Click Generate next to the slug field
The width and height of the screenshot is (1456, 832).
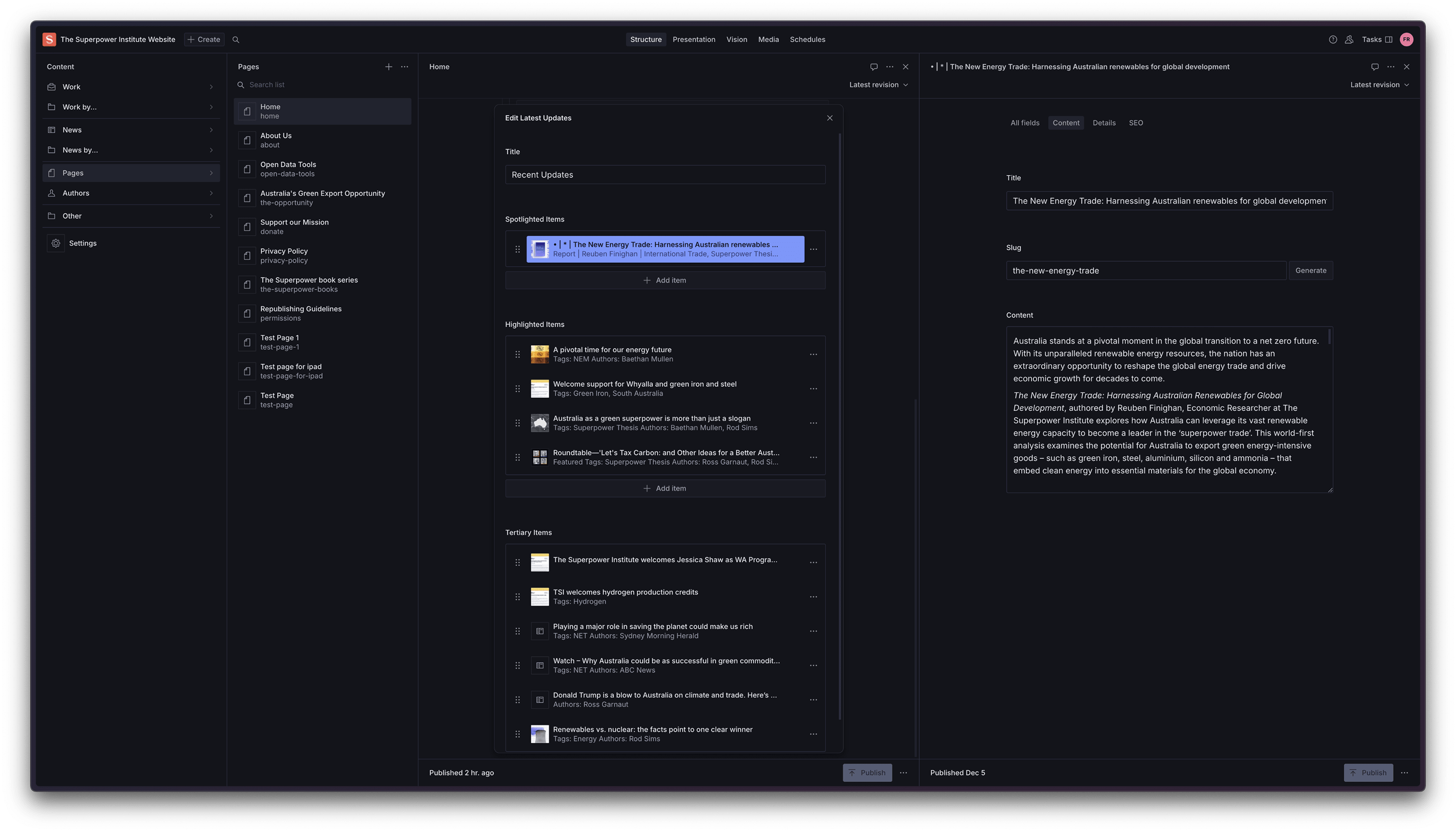point(1310,270)
